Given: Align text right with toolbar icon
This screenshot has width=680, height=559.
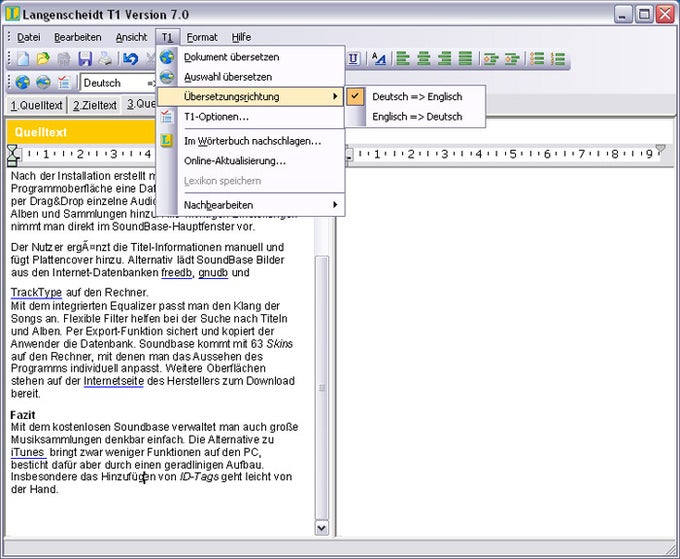Looking at the screenshot, I should (x=445, y=59).
